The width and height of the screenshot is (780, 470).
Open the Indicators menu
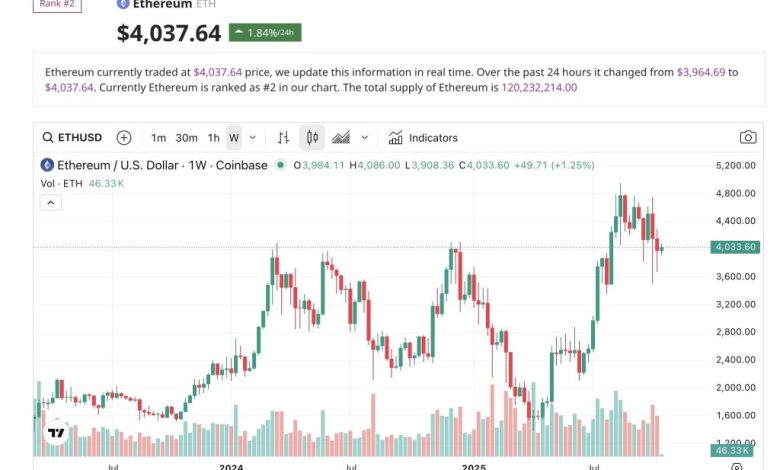(x=423, y=137)
